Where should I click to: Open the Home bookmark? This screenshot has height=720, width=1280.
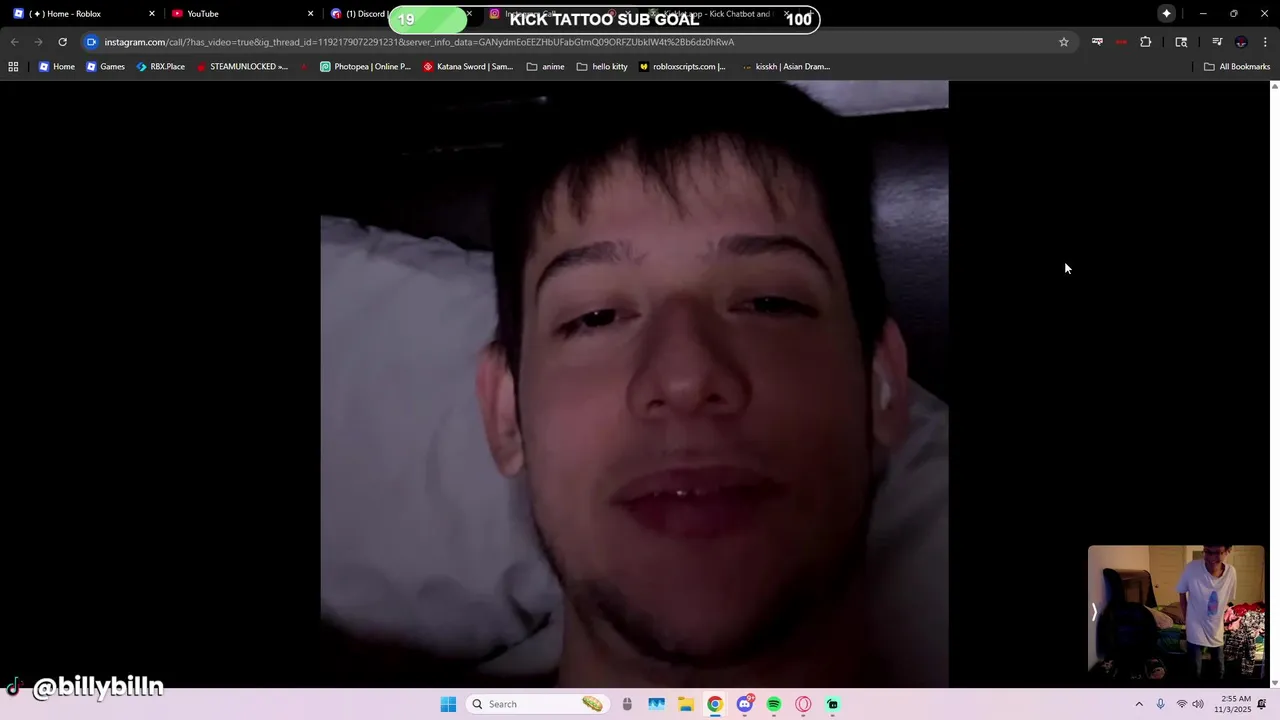57,67
